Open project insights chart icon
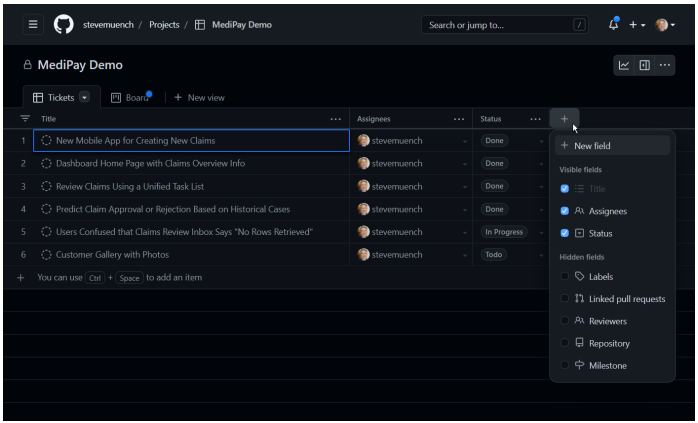The image size is (698, 423). [x=624, y=65]
